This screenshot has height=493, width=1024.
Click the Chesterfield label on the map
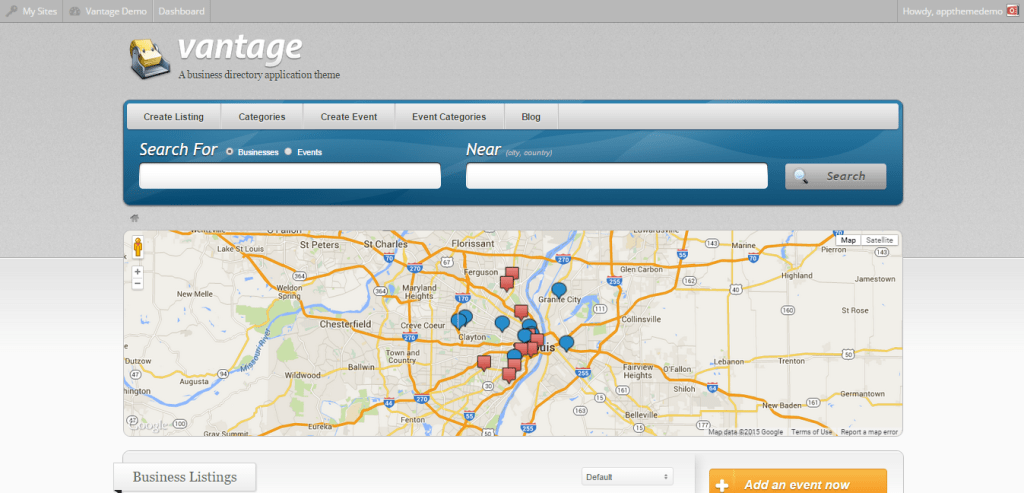pyautogui.click(x=345, y=324)
